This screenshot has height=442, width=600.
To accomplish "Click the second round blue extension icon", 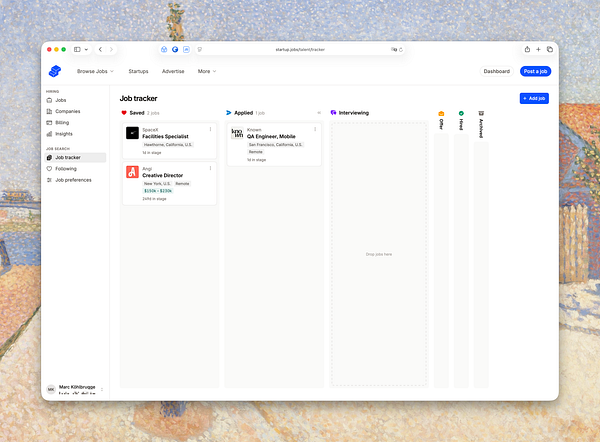I will pos(175,49).
